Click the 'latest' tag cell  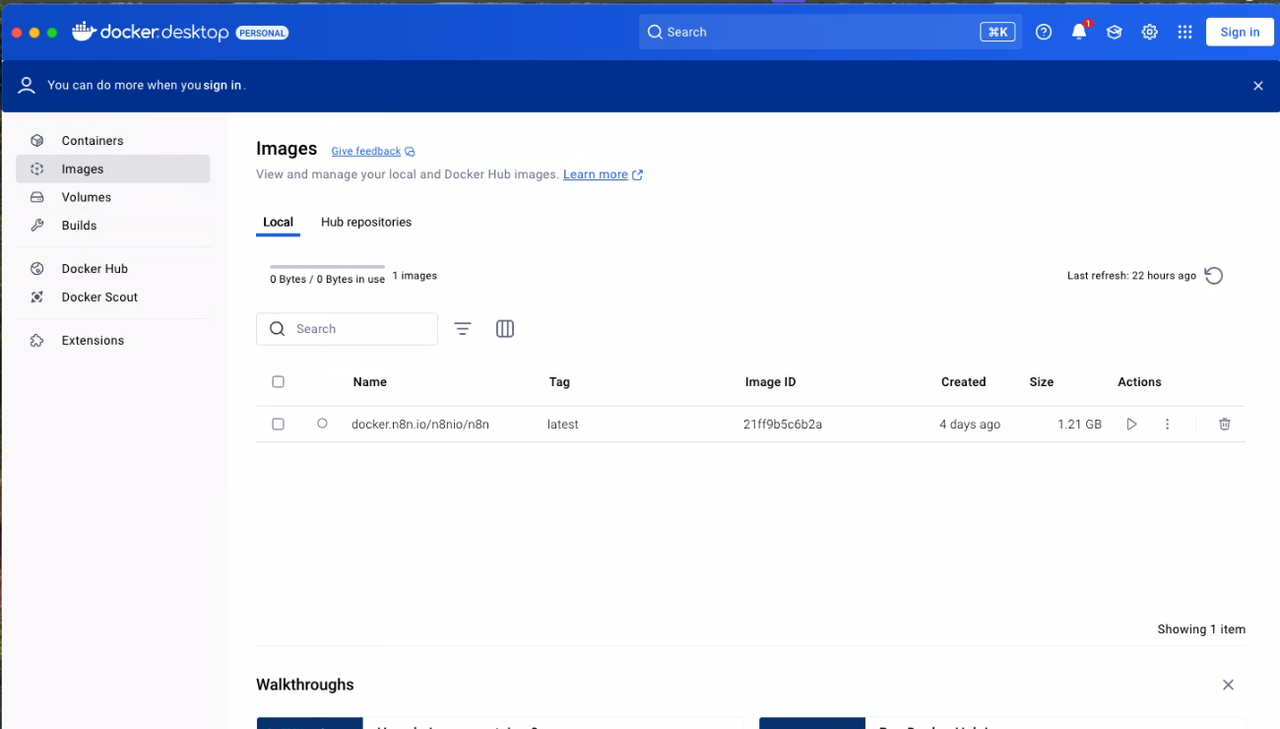point(563,424)
